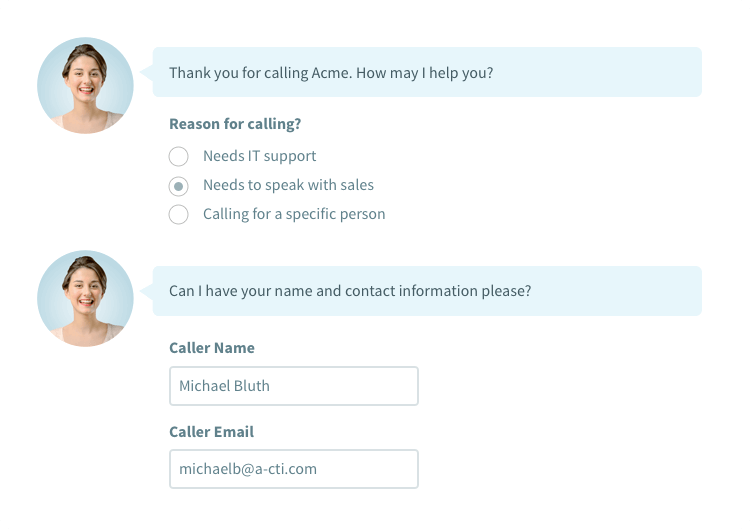Click the top agent avatar photo
Screen dimensions: 750x529
click(85, 86)
